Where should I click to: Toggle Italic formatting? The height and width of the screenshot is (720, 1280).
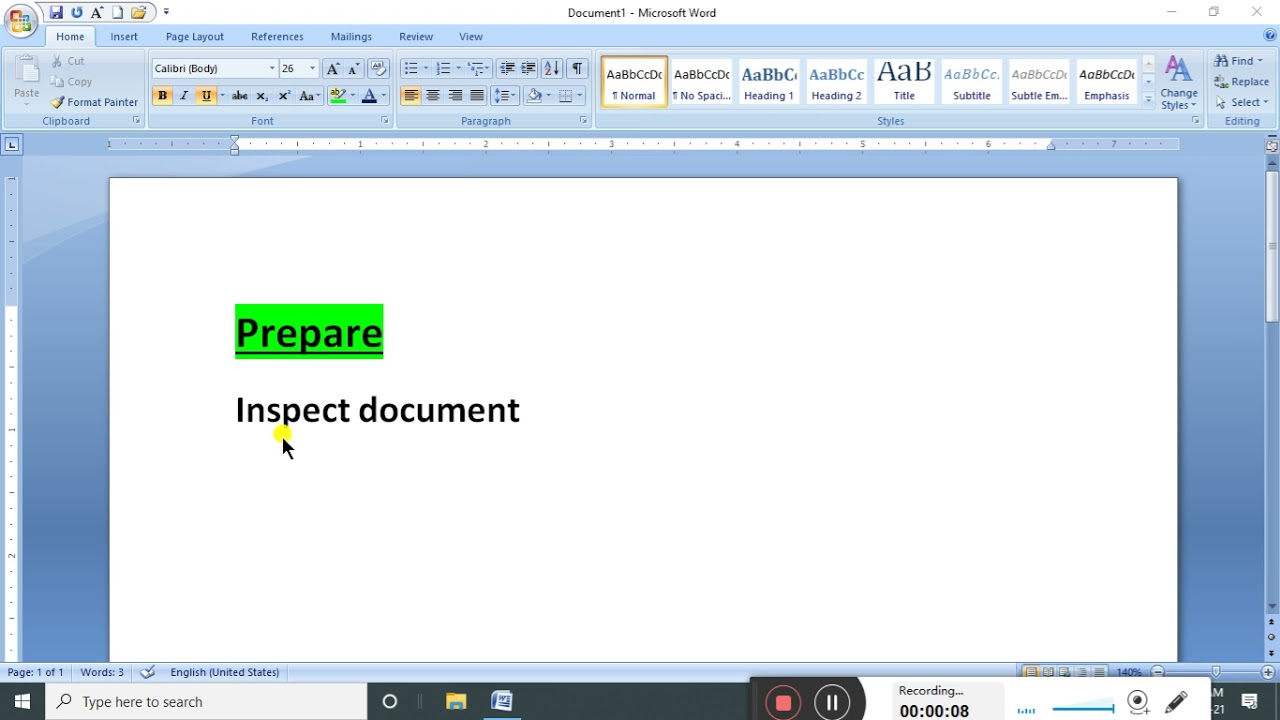184,96
